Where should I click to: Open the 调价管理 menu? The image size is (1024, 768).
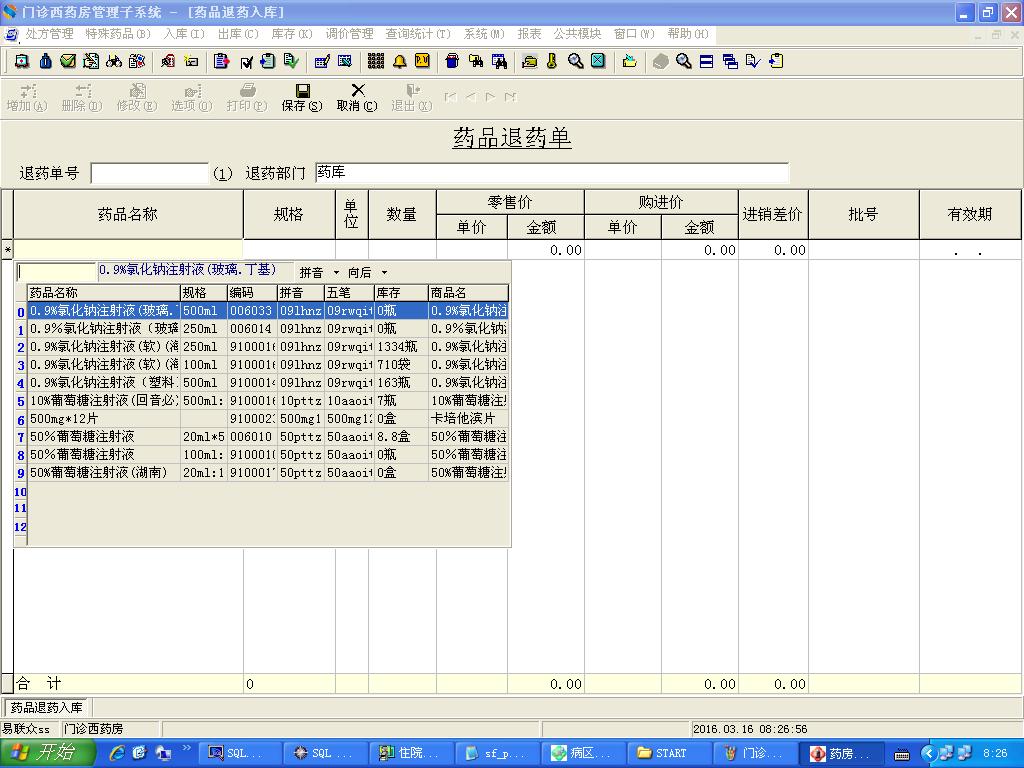coord(349,34)
